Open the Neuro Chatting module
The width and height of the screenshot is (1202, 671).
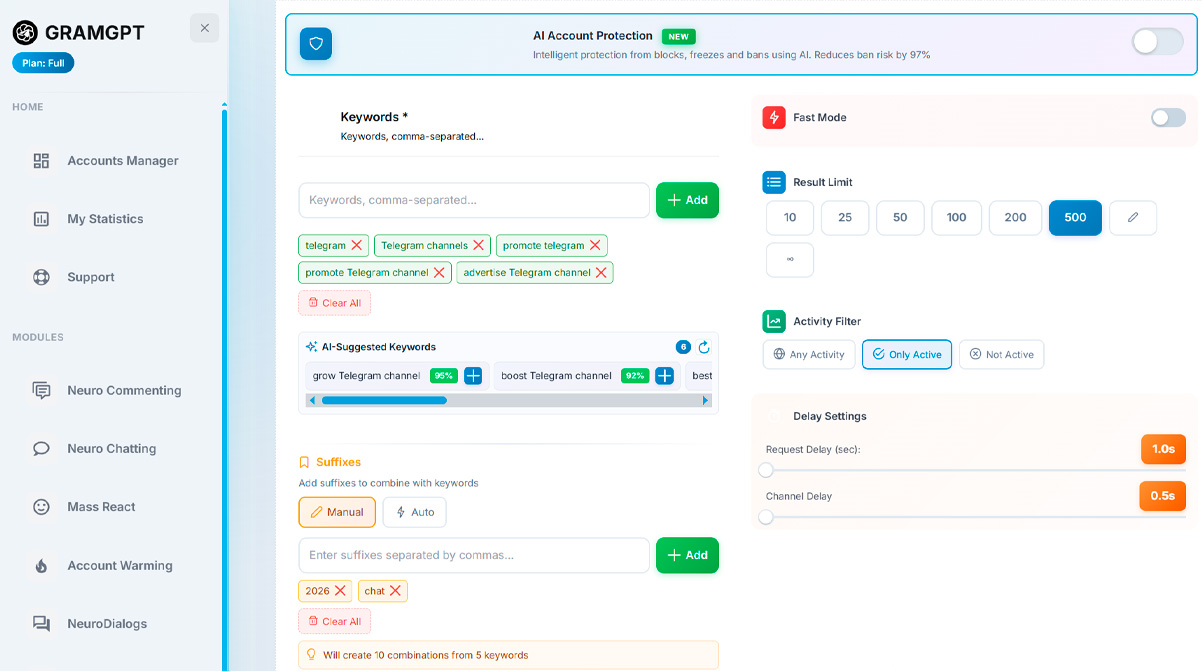[111, 448]
